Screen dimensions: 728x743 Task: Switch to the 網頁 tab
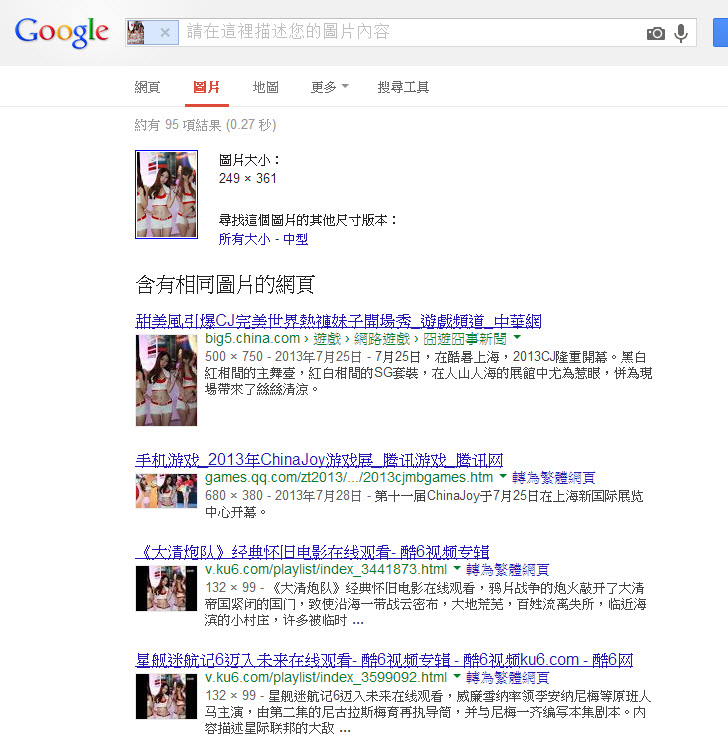[x=147, y=87]
